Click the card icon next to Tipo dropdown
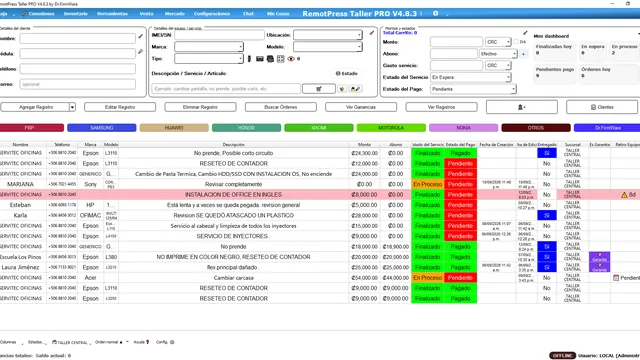Viewport: 640px width, 360px height. (260, 59)
